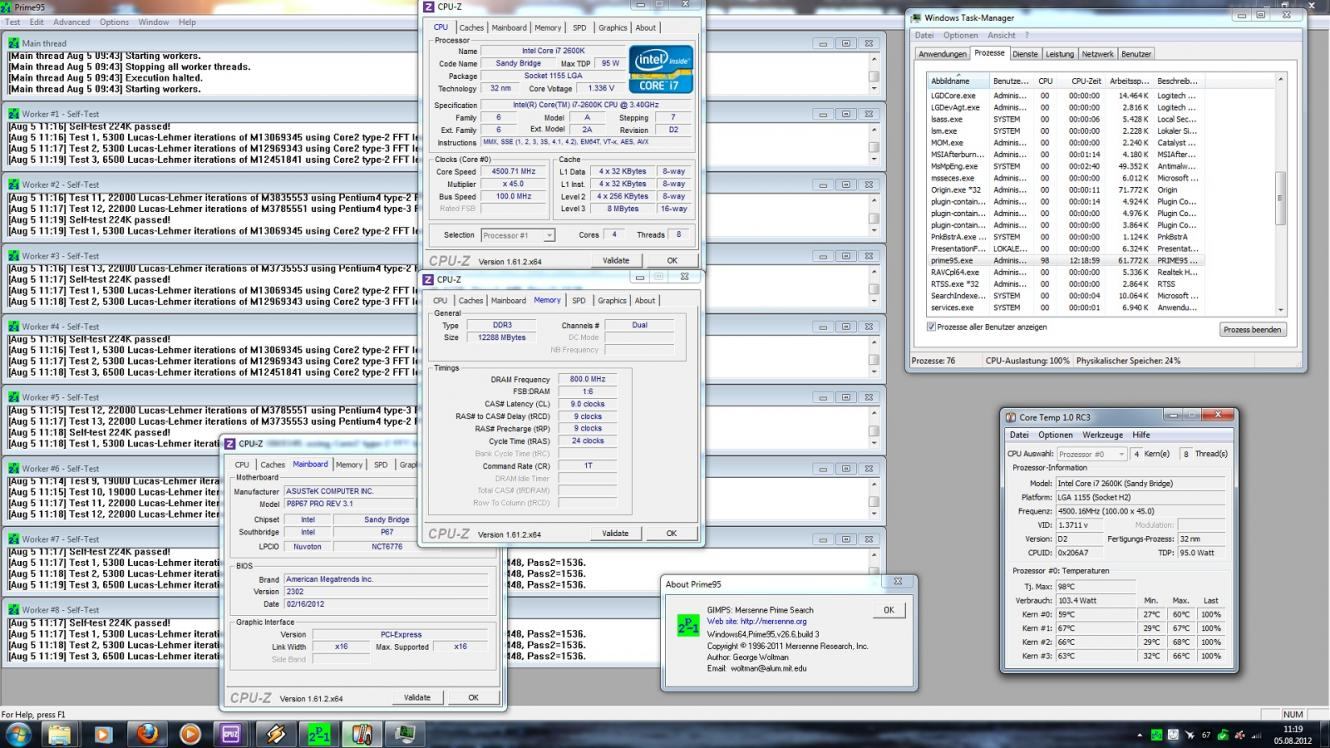The height and width of the screenshot is (748, 1330).
Task: Click the Tj. Max 98°C field in Core Temp
Action: 1095,586
